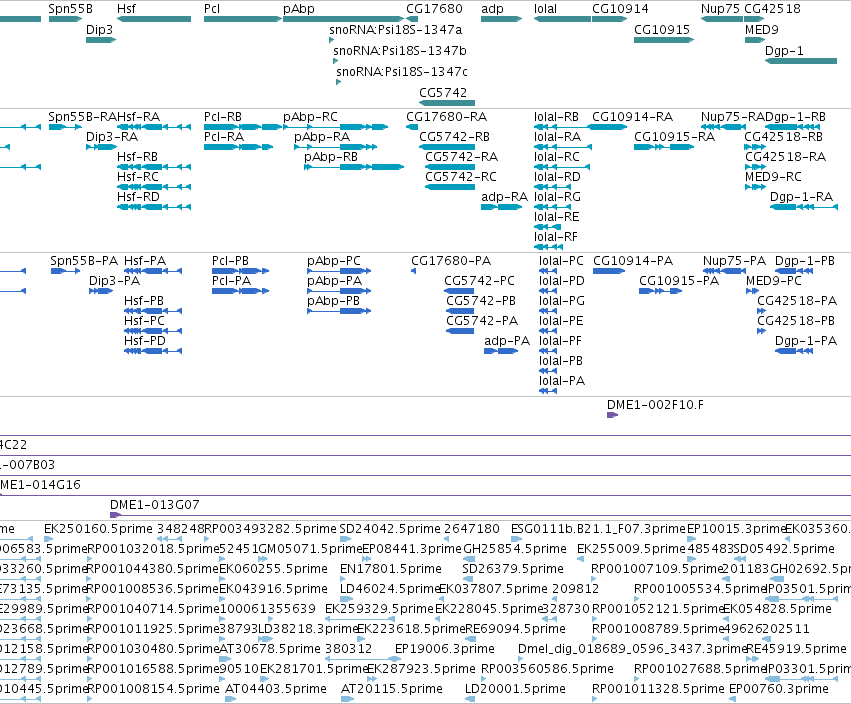
Task: Open the Dgp-1-PB protein label
Action: pos(805,261)
